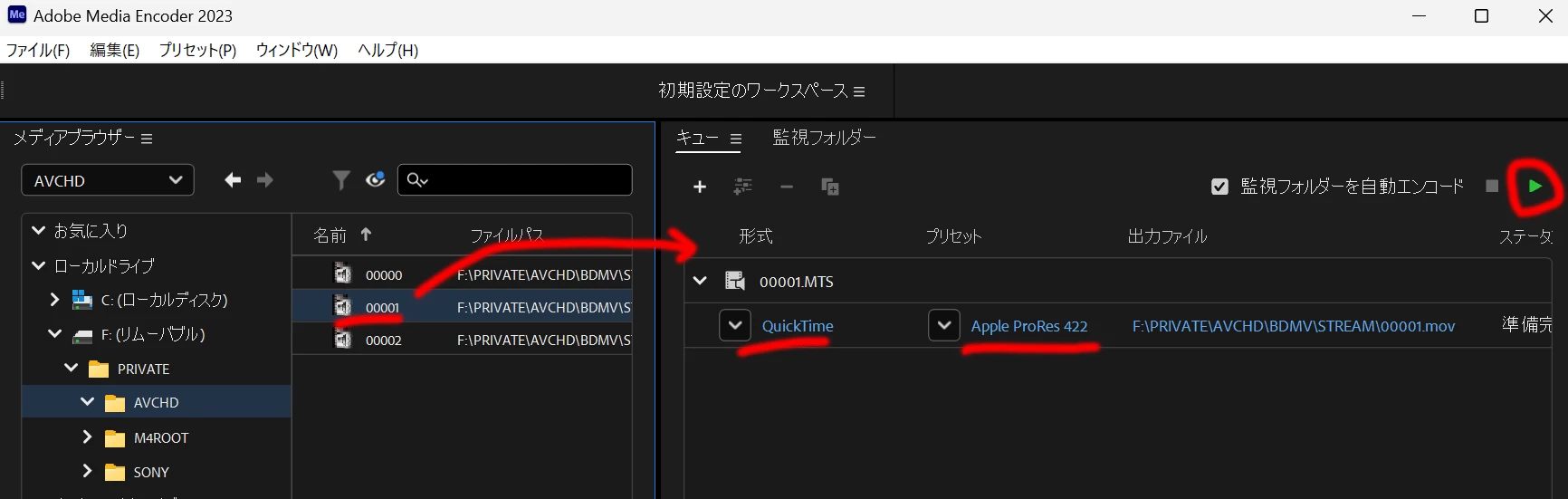
Task: Click the M4ROOT folder icon
Action: [115, 438]
